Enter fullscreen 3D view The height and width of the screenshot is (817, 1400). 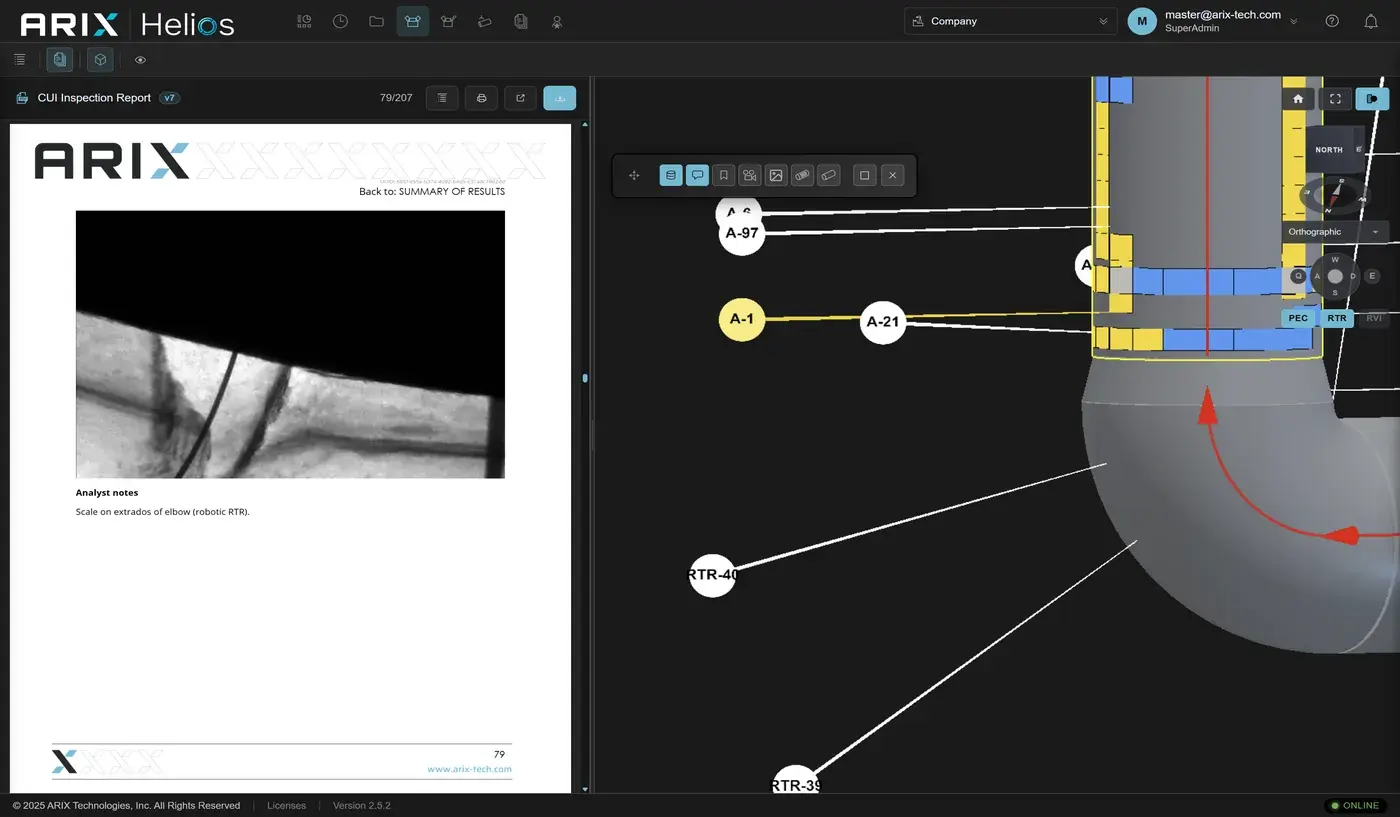(x=1335, y=99)
